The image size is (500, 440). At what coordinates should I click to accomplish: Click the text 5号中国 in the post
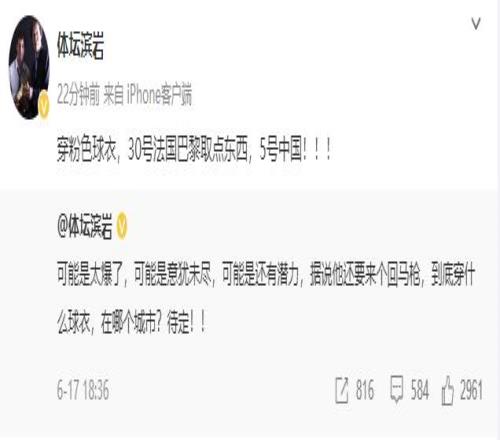click(x=282, y=150)
